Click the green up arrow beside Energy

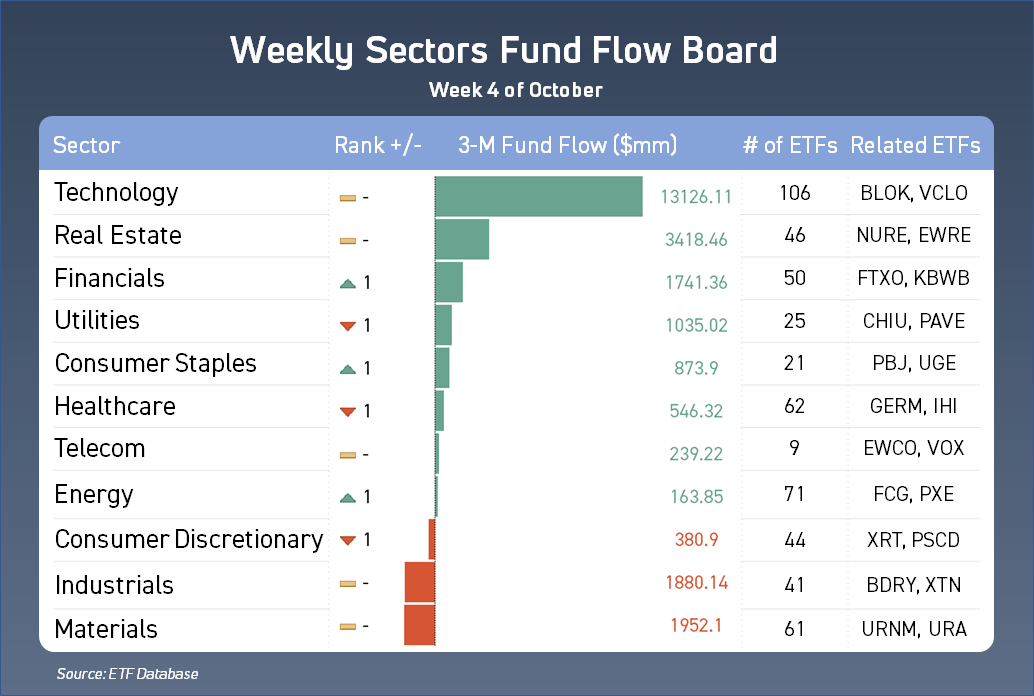tap(348, 497)
